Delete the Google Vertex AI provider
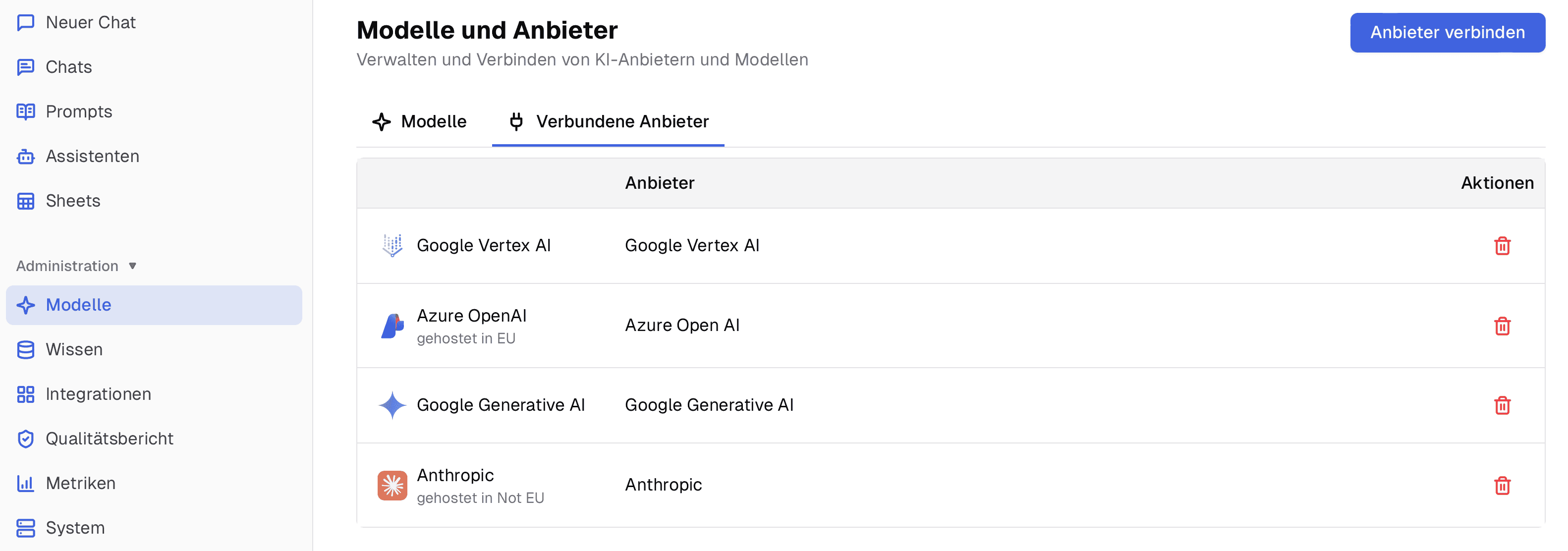The width and height of the screenshot is (1568, 551). [1502, 245]
